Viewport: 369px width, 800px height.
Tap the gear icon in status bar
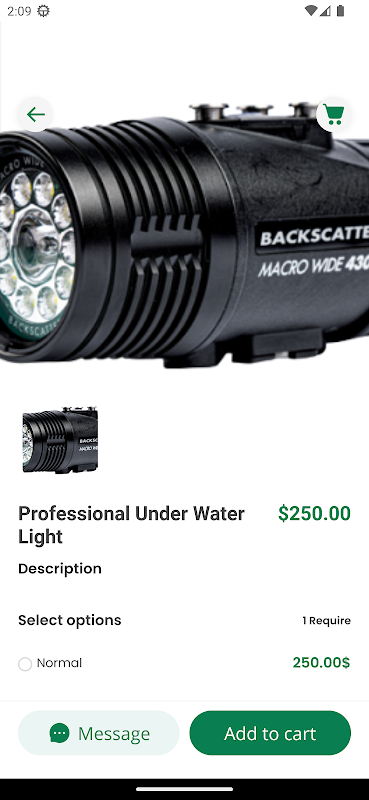coord(43,11)
